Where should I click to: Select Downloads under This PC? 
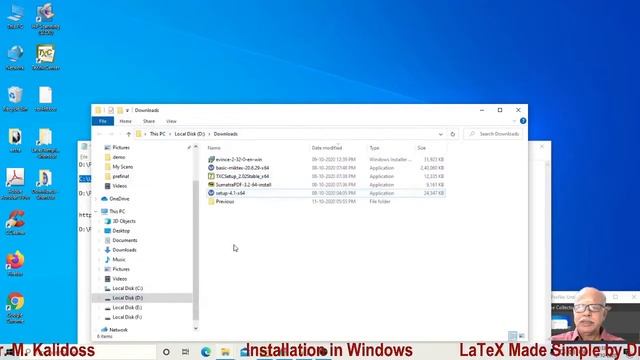pyautogui.click(x=124, y=250)
